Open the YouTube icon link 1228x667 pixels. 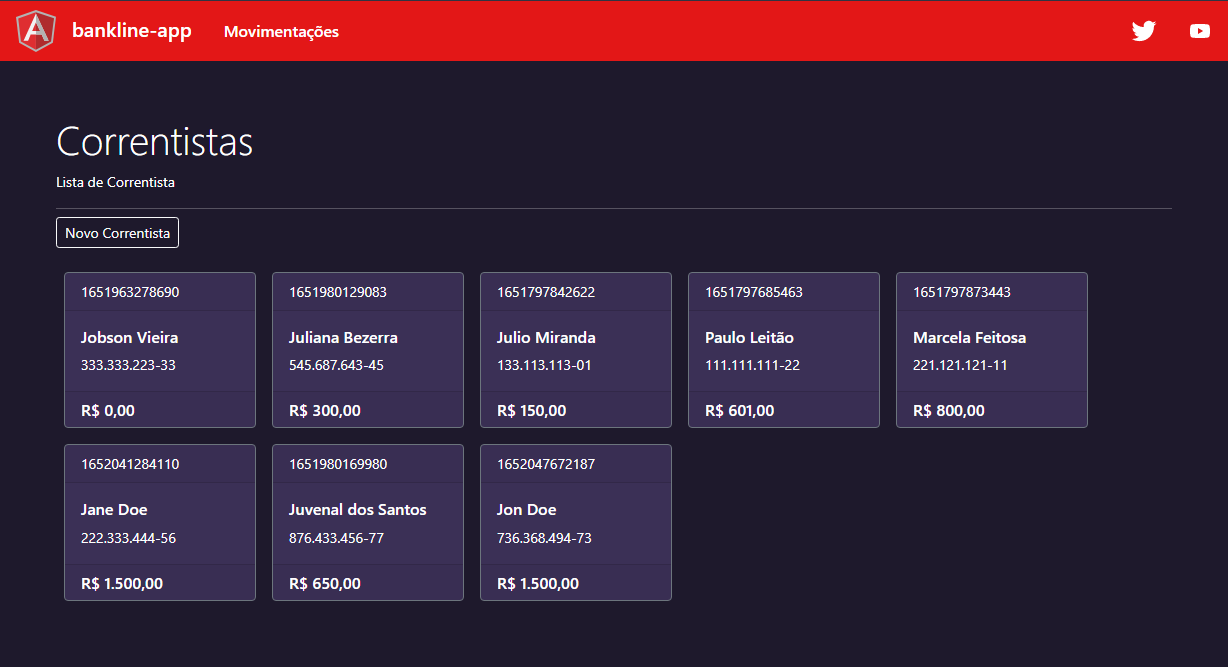1200,31
